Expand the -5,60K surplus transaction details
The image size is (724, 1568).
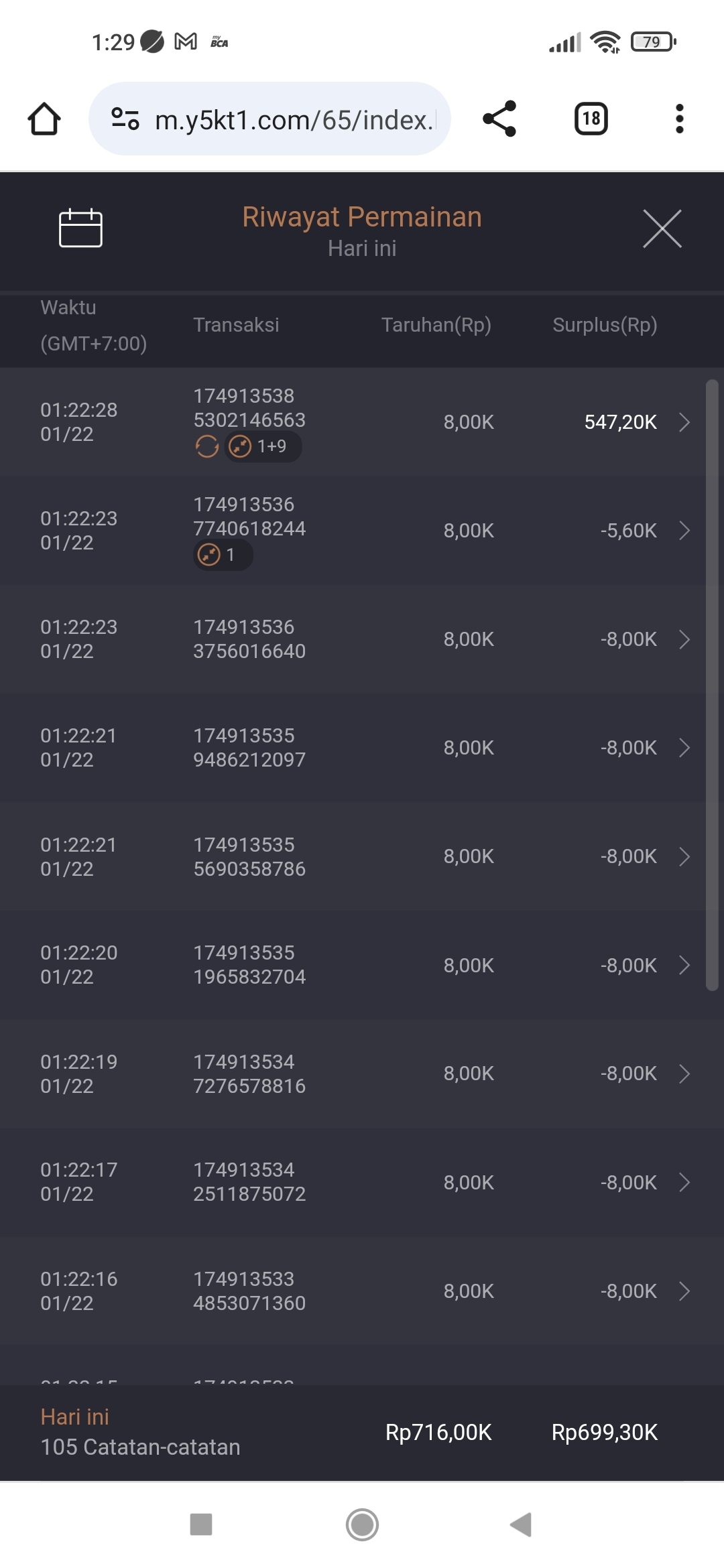point(684,531)
